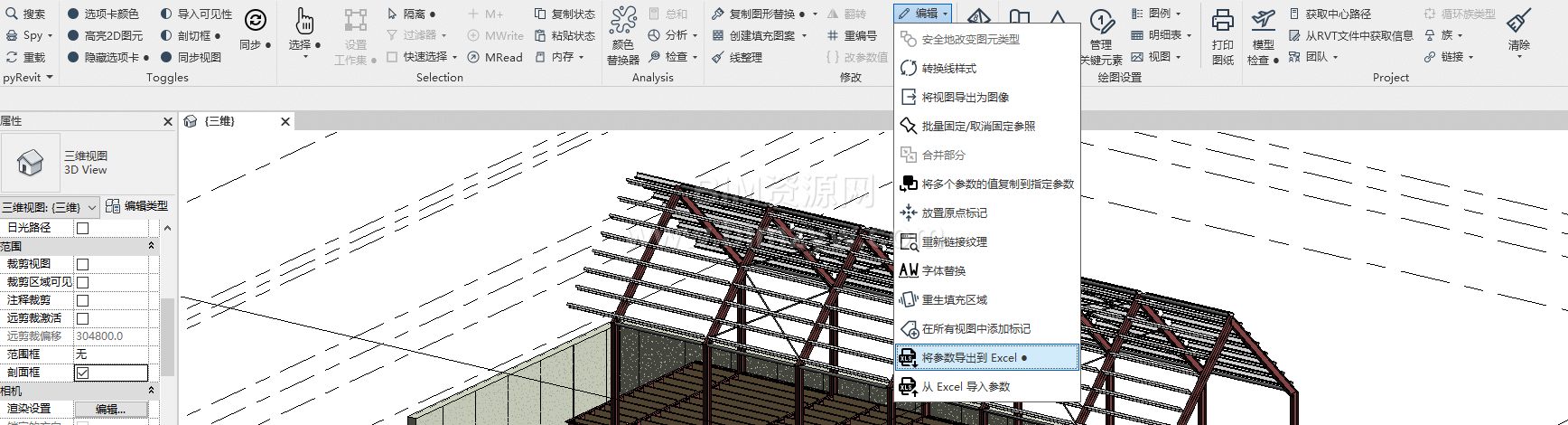This screenshot has height=425, width=1568.
Task: Select 从 Excel 导入参数 menu item
Action: tap(966, 387)
